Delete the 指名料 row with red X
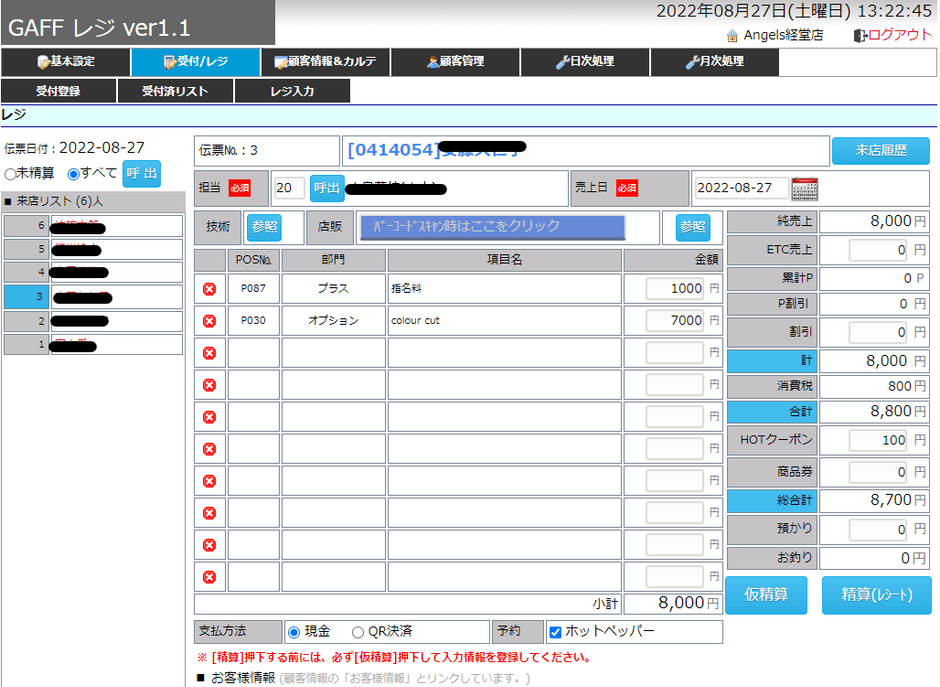The width and height of the screenshot is (940, 687). pyautogui.click(x=209, y=289)
